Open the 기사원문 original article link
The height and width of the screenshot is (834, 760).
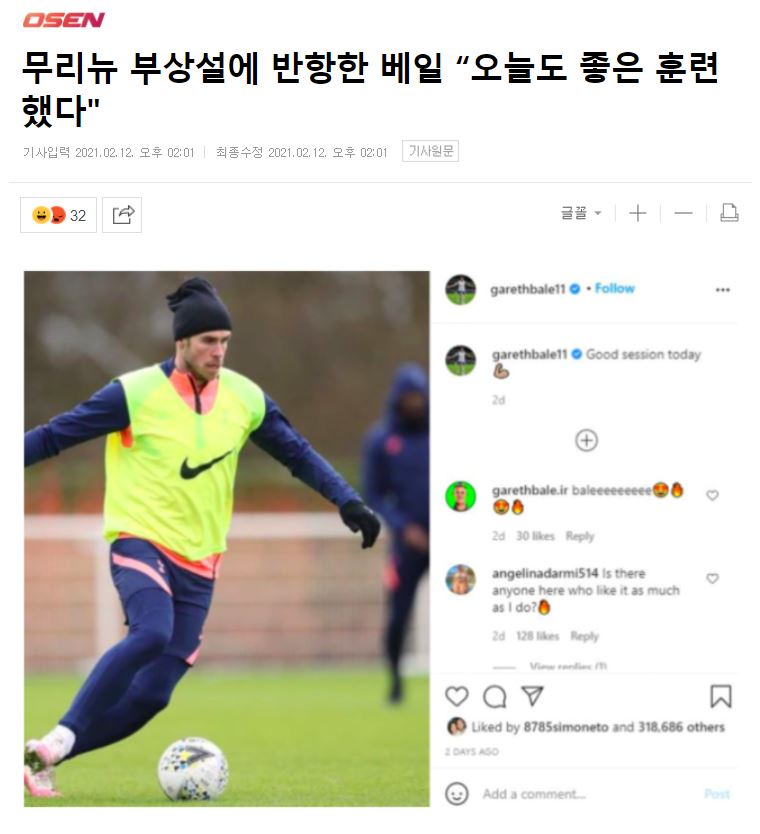click(430, 152)
